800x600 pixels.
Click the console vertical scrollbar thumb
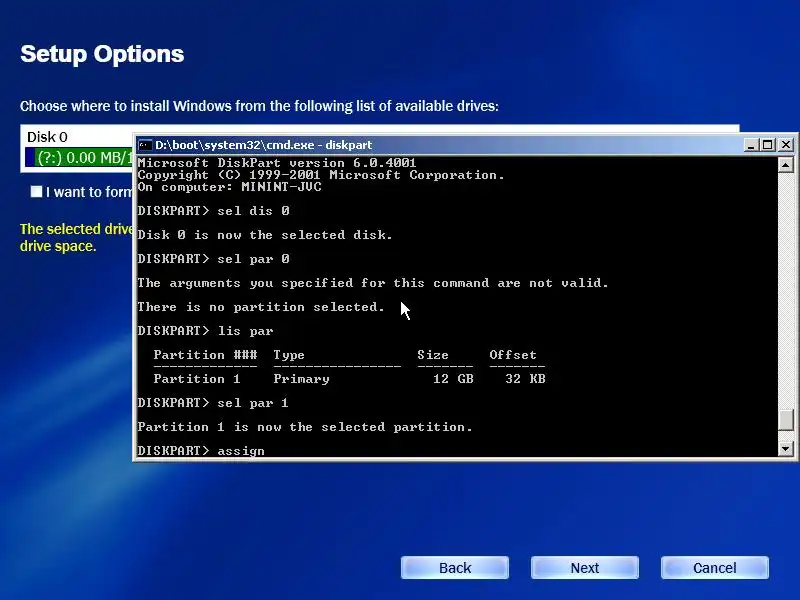785,420
